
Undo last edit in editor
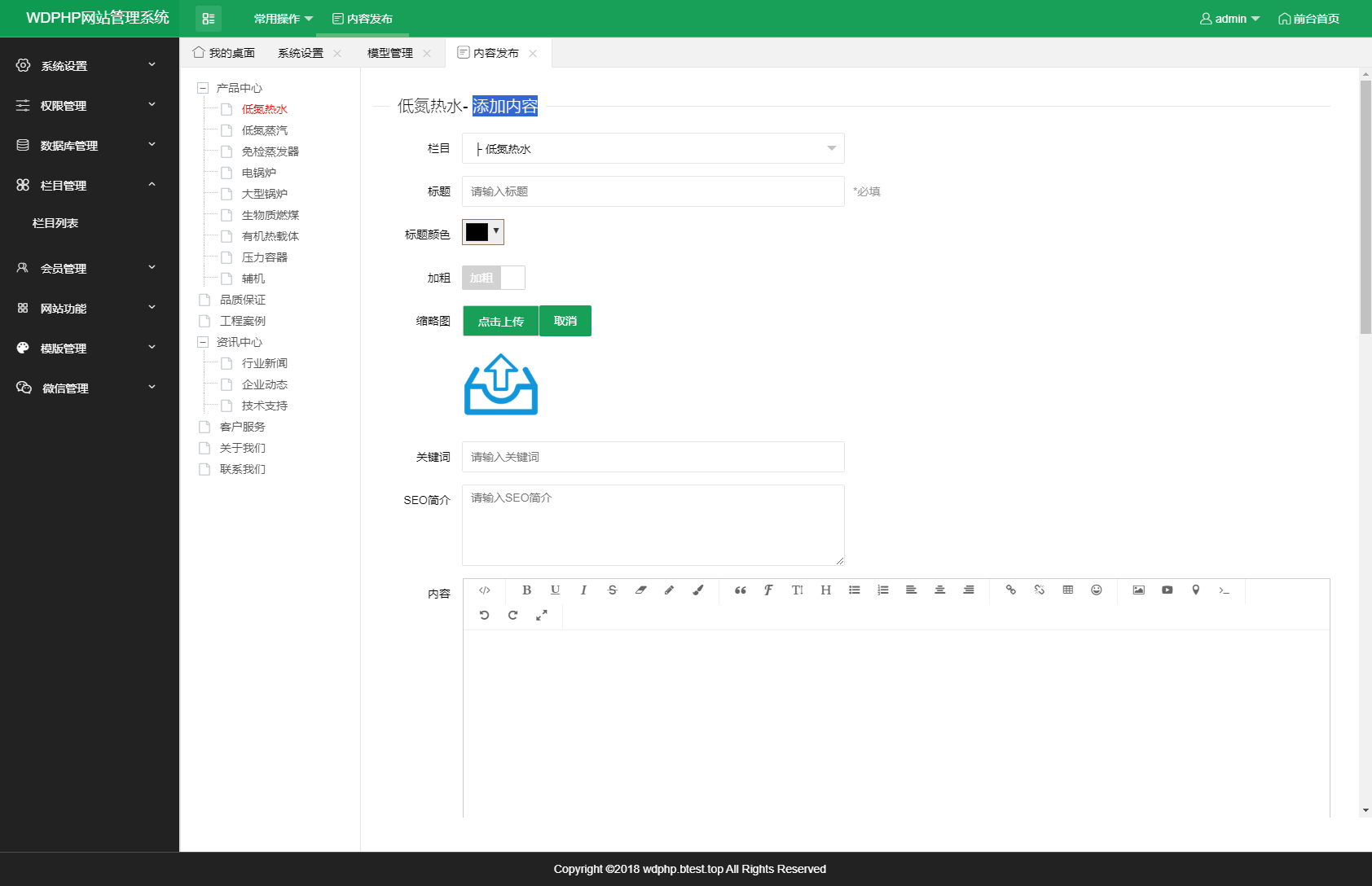click(x=485, y=616)
